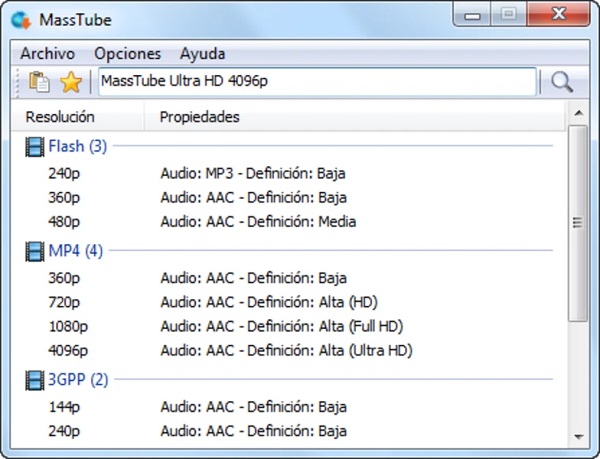The image size is (600, 459).
Task: Click the magnifying glass search icon
Action: 562,82
